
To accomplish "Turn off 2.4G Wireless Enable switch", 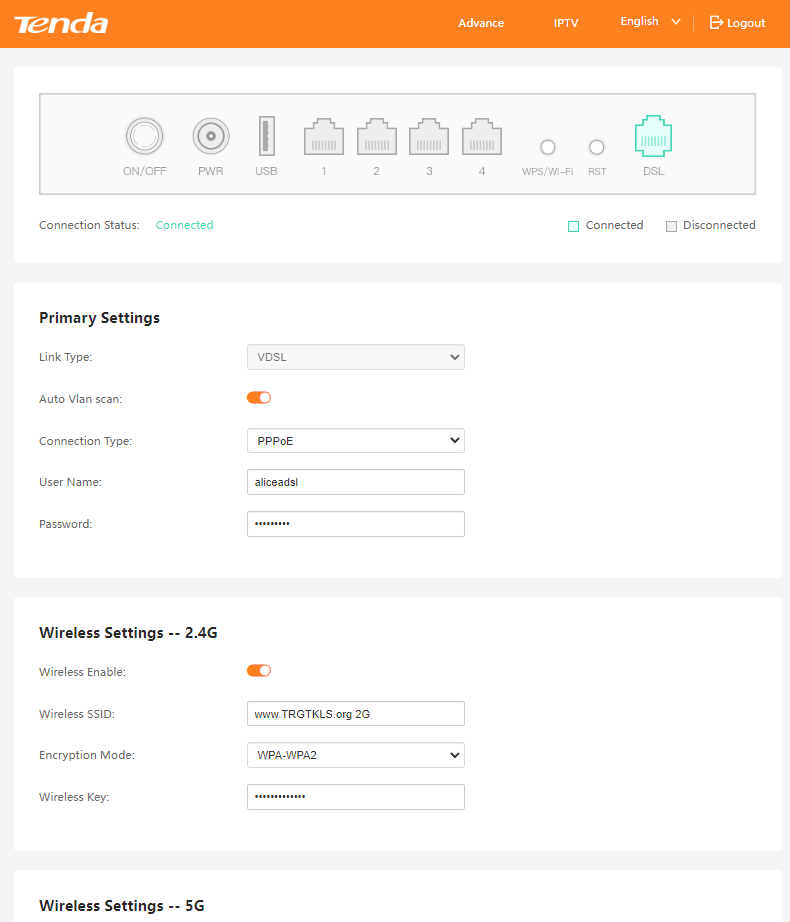I will (259, 671).
